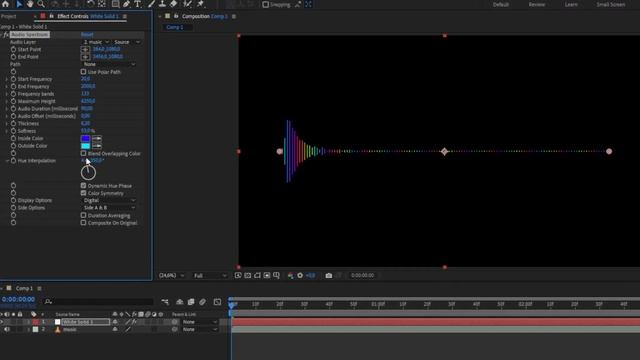Click Hue Interpolation angle dial
The image size is (640, 360).
pyautogui.click(x=88, y=173)
